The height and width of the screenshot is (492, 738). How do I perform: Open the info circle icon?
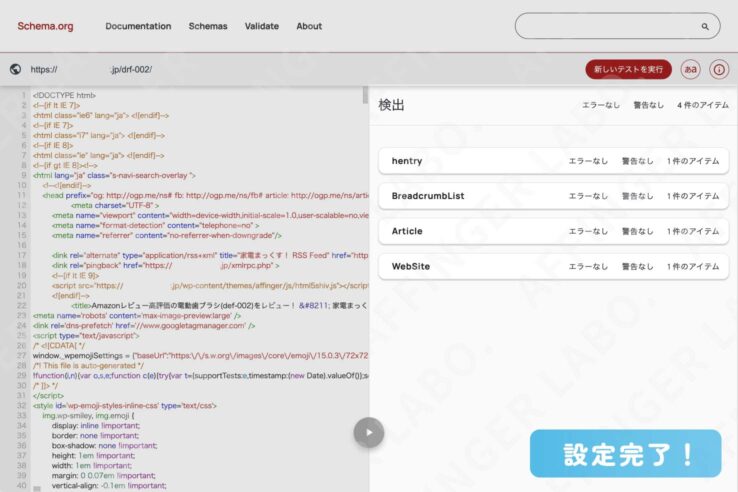click(719, 69)
